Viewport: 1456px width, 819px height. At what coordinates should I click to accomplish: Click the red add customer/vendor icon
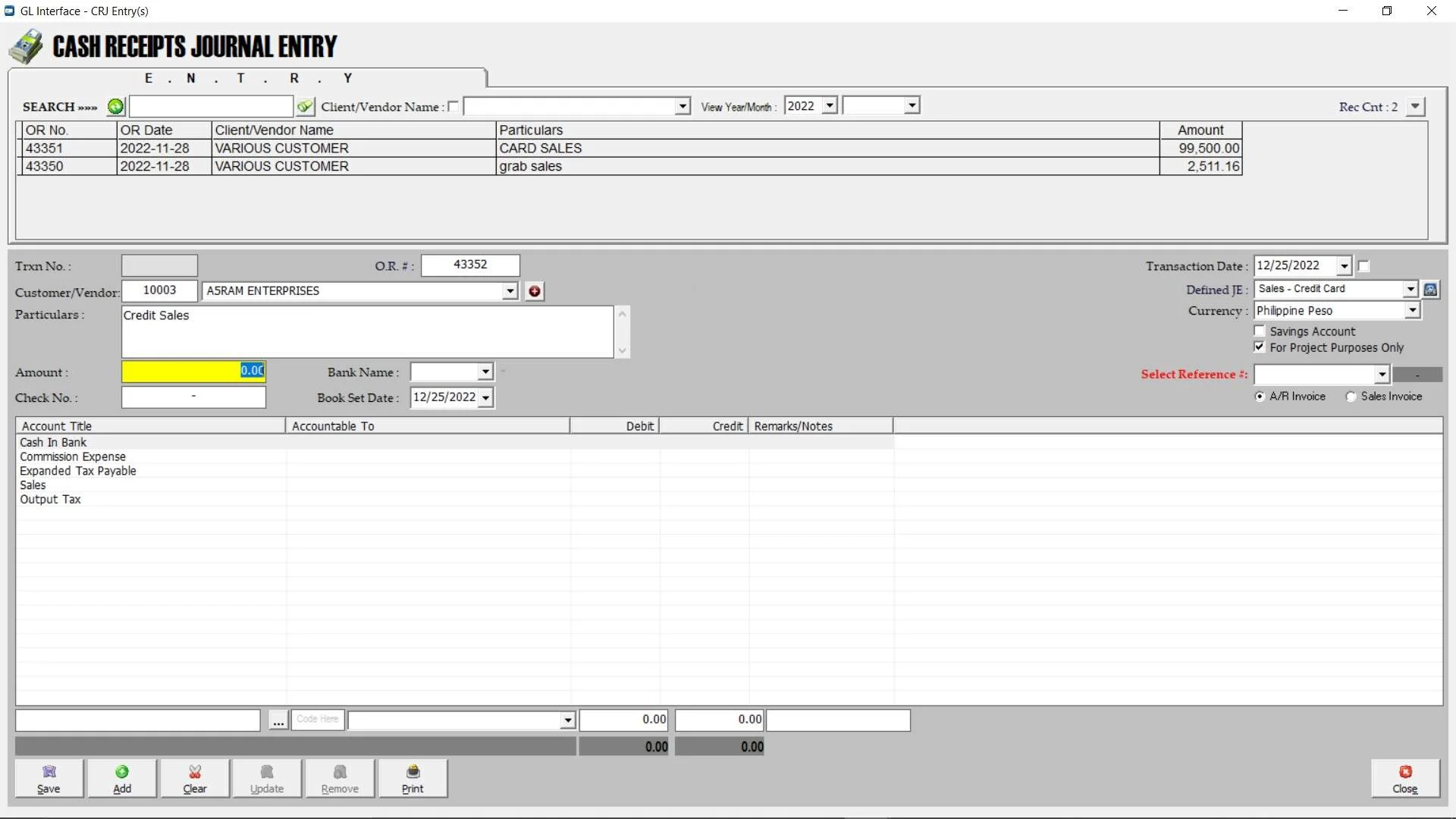[535, 291]
